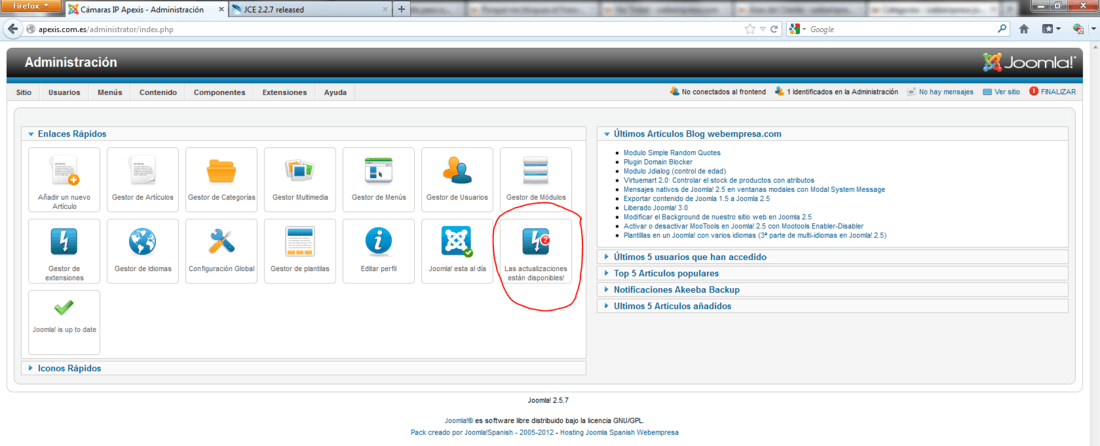1100x446 pixels.
Task: Open new browser tab with plus
Action: [x=401, y=9]
